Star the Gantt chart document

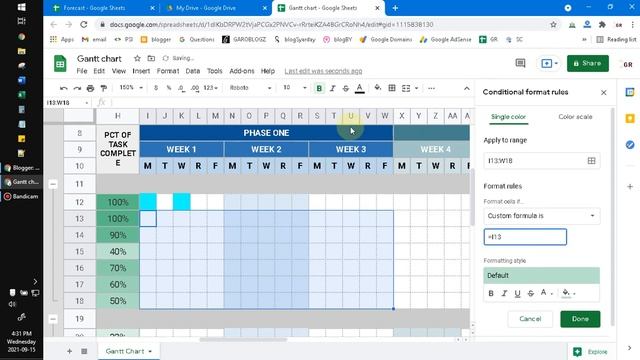tap(138, 58)
